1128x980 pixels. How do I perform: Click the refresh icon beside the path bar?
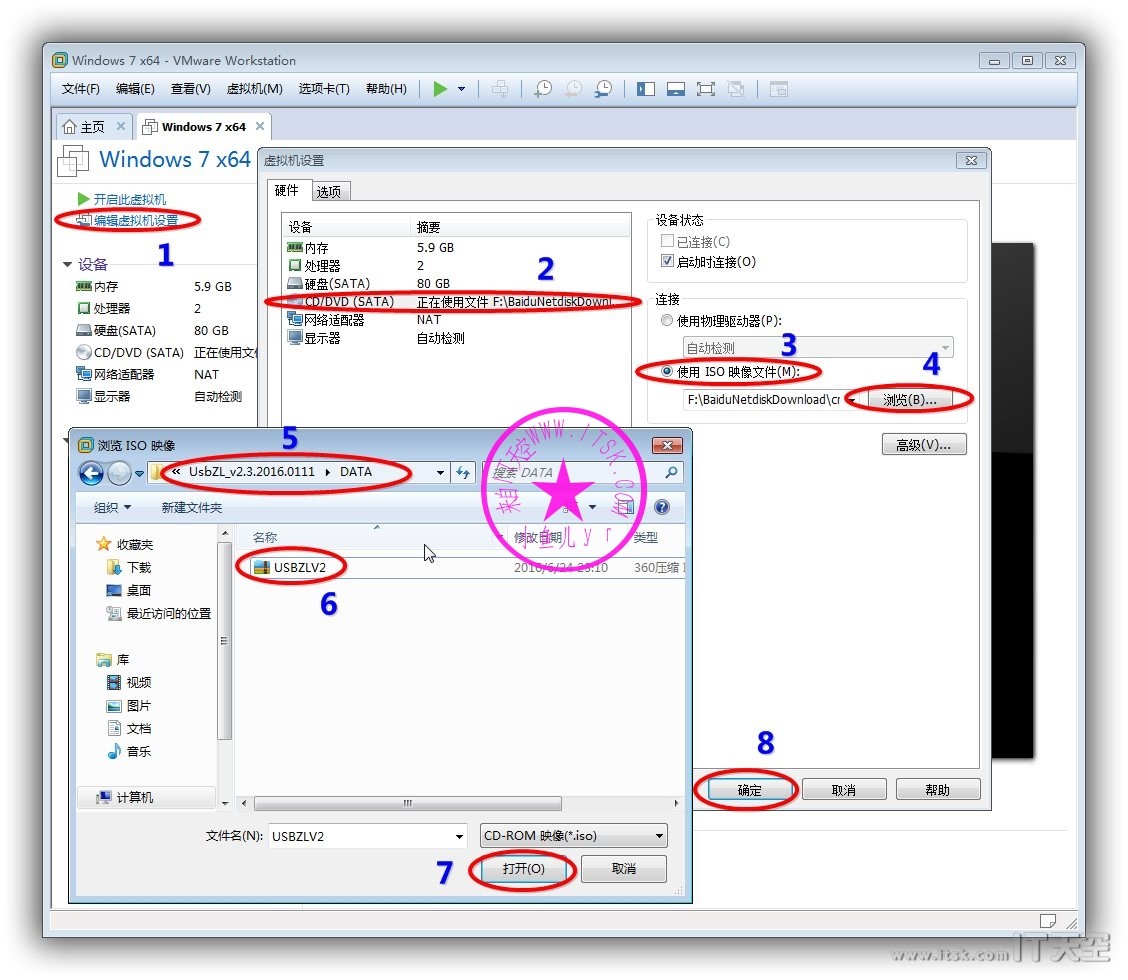[463, 473]
